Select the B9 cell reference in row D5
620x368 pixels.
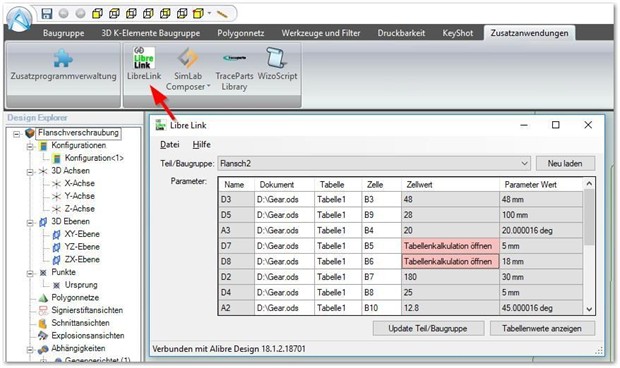pyautogui.click(x=382, y=215)
